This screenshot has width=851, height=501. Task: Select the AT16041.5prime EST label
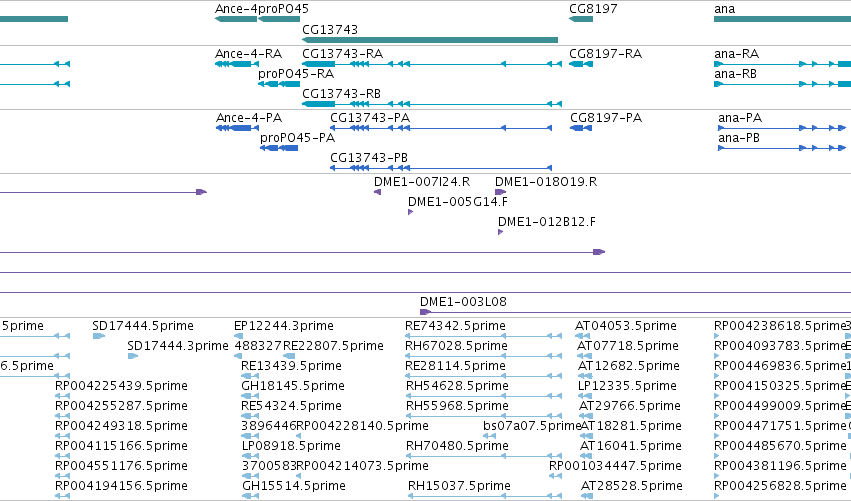[631, 446]
